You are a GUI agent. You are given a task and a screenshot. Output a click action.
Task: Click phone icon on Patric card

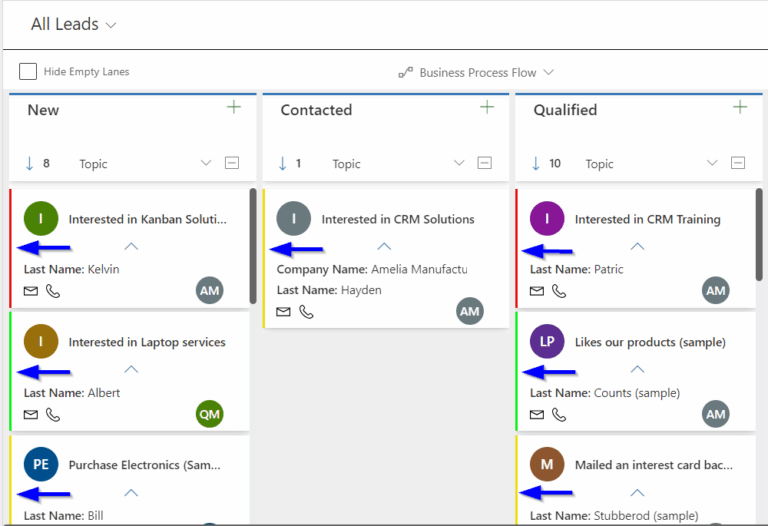[559, 291]
